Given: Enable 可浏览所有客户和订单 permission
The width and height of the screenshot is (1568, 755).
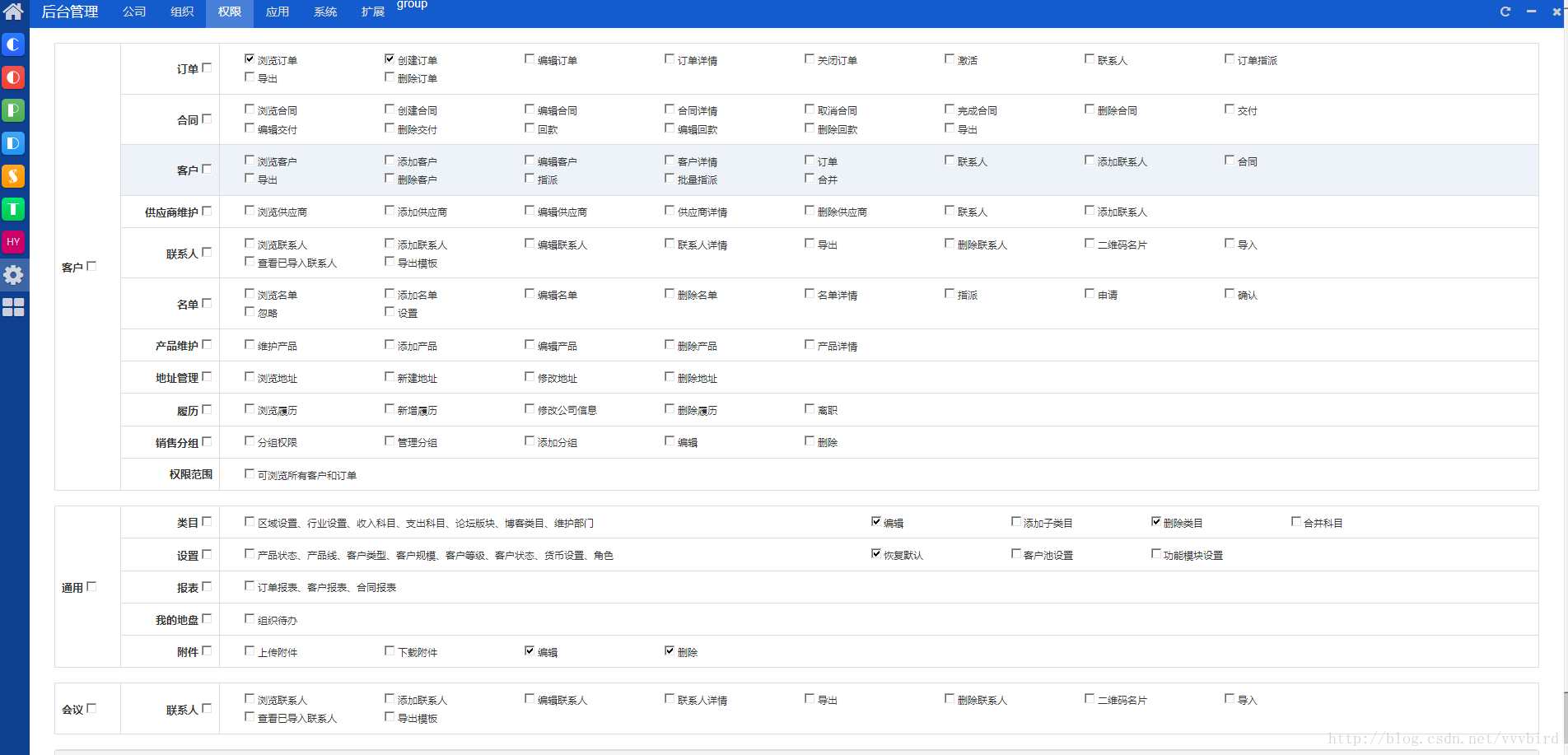Looking at the screenshot, I should pyautogui.click(x=250, y=474).
